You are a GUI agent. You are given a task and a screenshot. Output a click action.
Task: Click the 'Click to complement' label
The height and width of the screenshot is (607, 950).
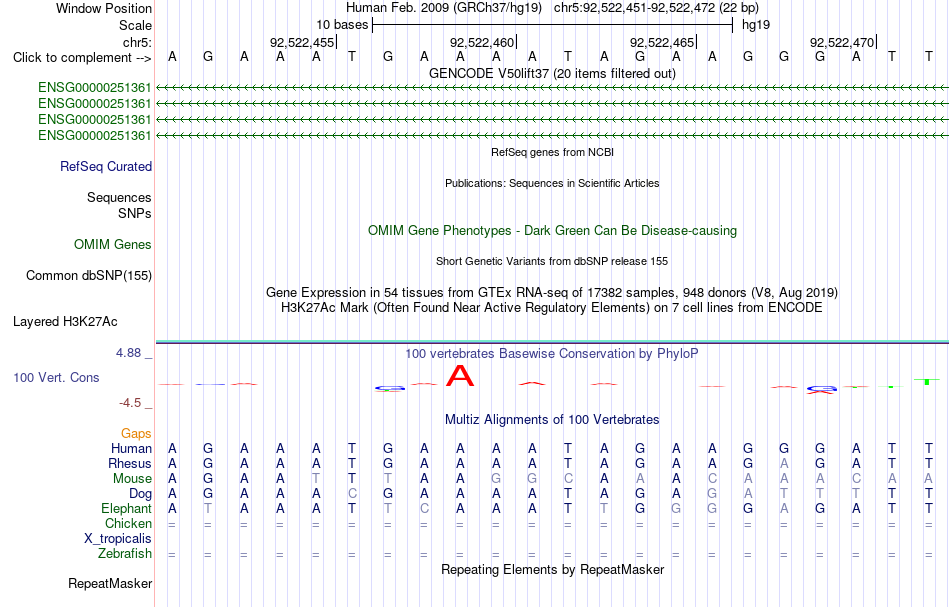coord(82,58)
